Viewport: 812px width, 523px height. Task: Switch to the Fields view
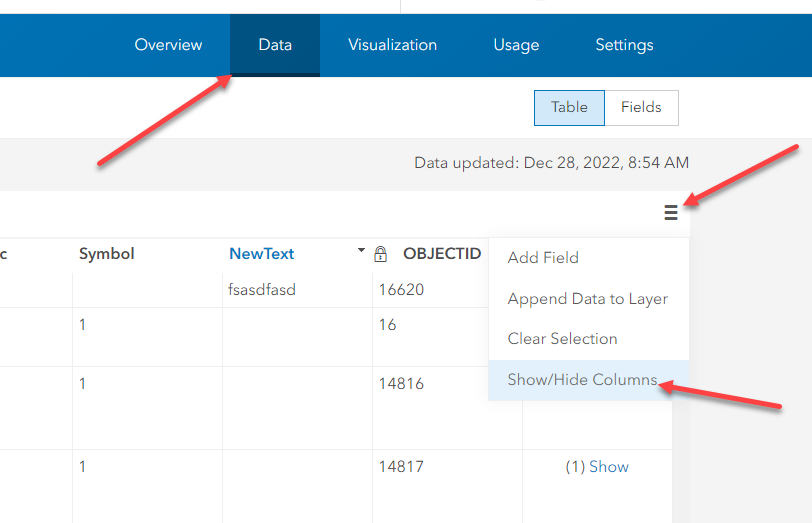[x=641, y=108]
